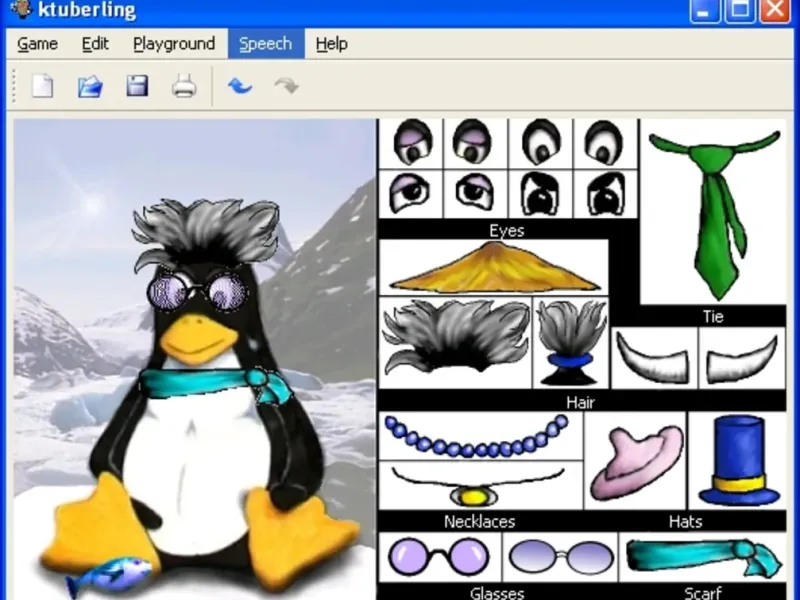Select the right white horn

(x=742, y=358)
